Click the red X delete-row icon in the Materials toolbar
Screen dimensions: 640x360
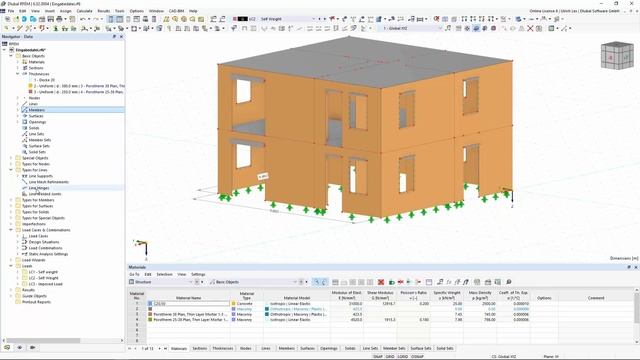381,282
